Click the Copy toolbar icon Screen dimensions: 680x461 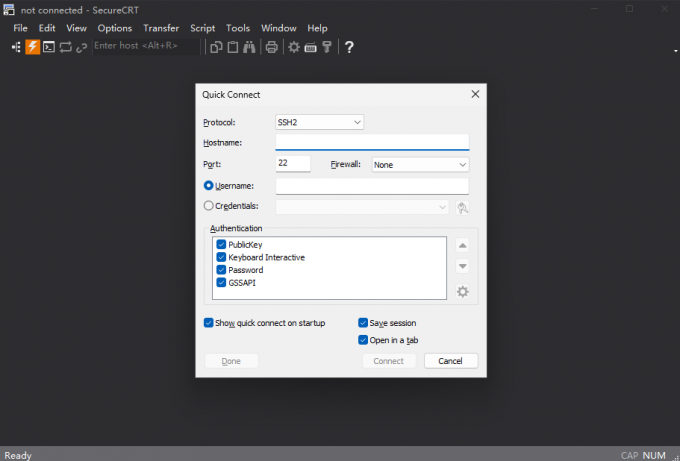(x=216, y=47)
